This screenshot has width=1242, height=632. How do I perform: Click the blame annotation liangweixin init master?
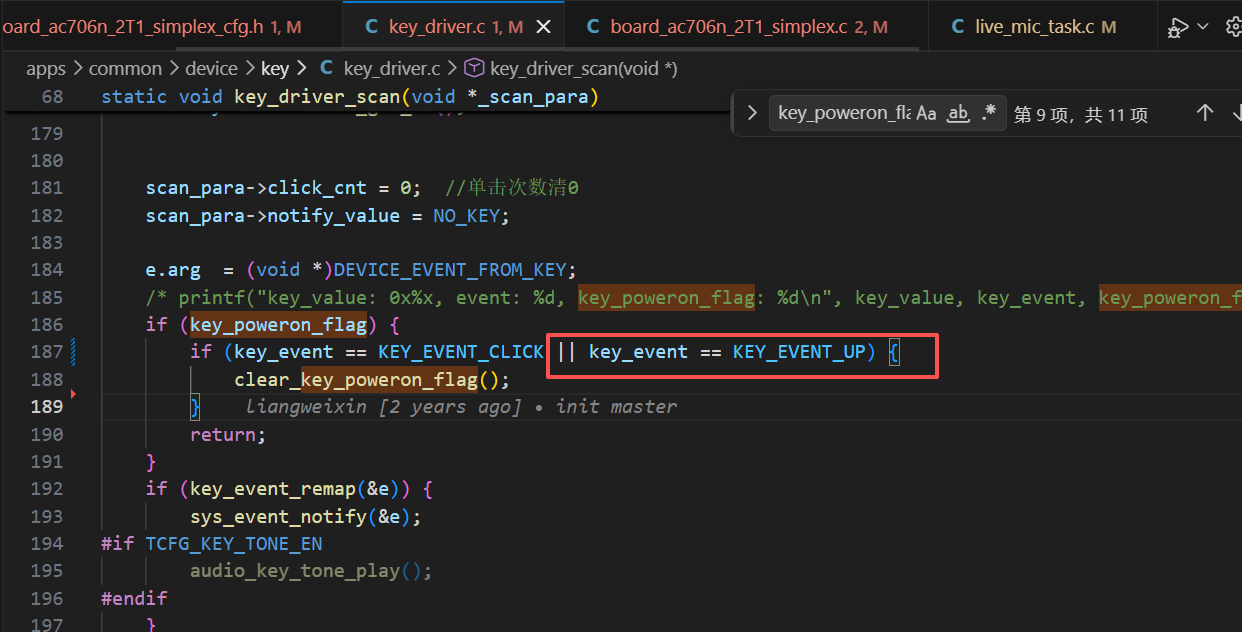[461, 406]
